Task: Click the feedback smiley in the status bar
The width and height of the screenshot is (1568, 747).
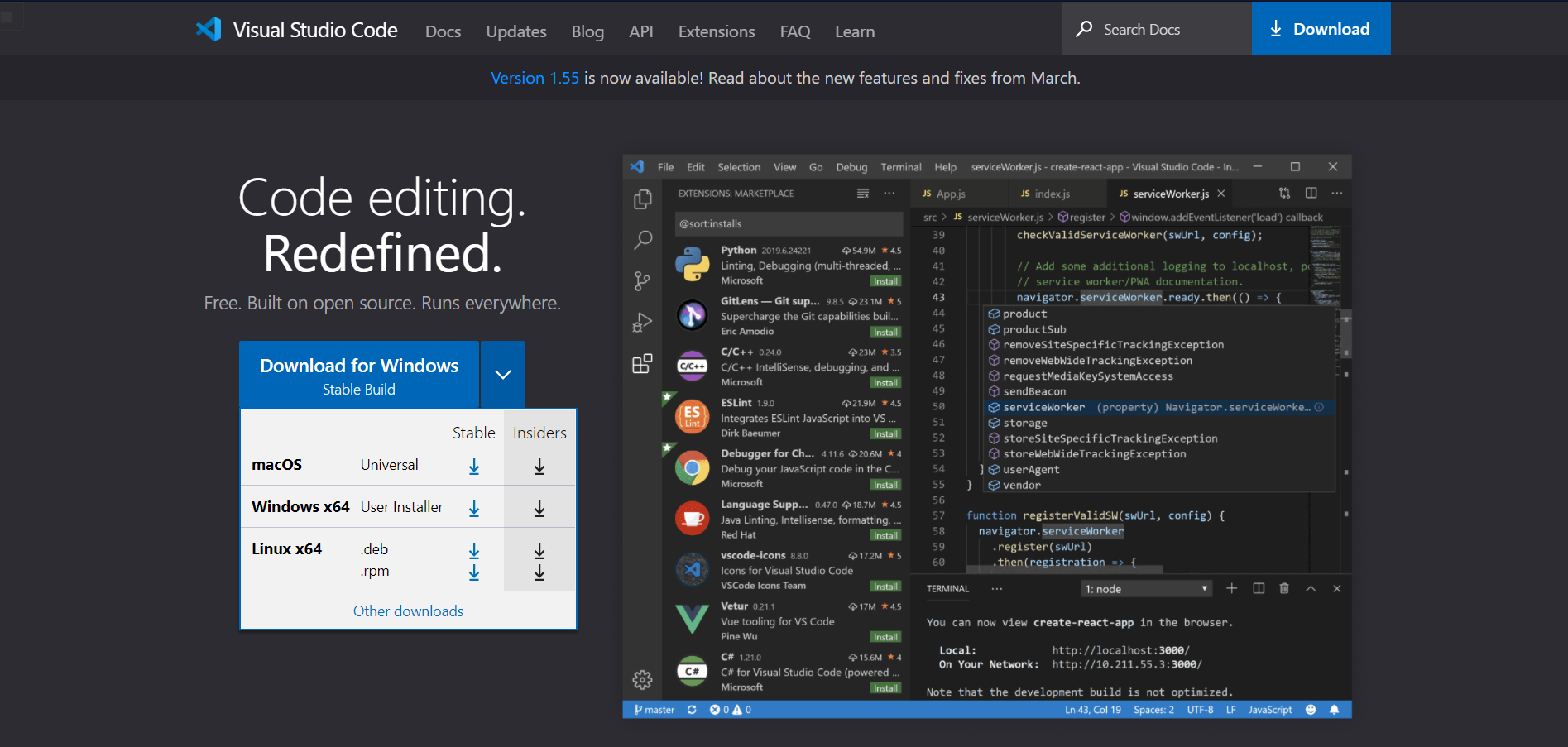Action: point(1311,710)
